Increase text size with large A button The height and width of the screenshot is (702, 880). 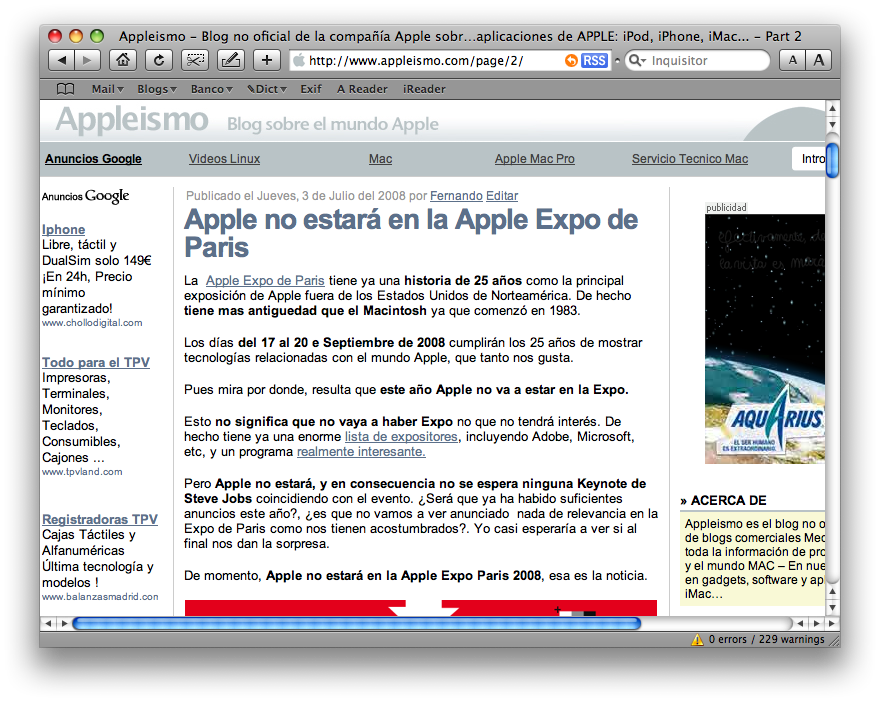coord(819,60)
